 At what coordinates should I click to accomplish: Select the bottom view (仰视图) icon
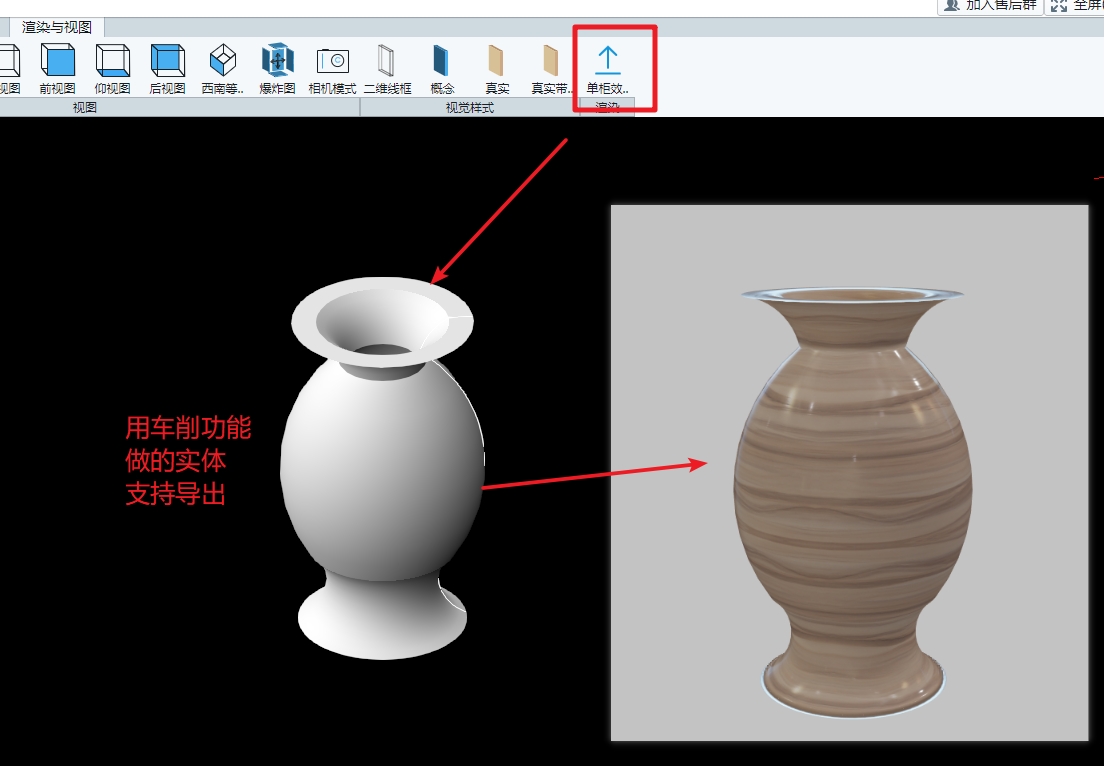click(x=112, y=68)
